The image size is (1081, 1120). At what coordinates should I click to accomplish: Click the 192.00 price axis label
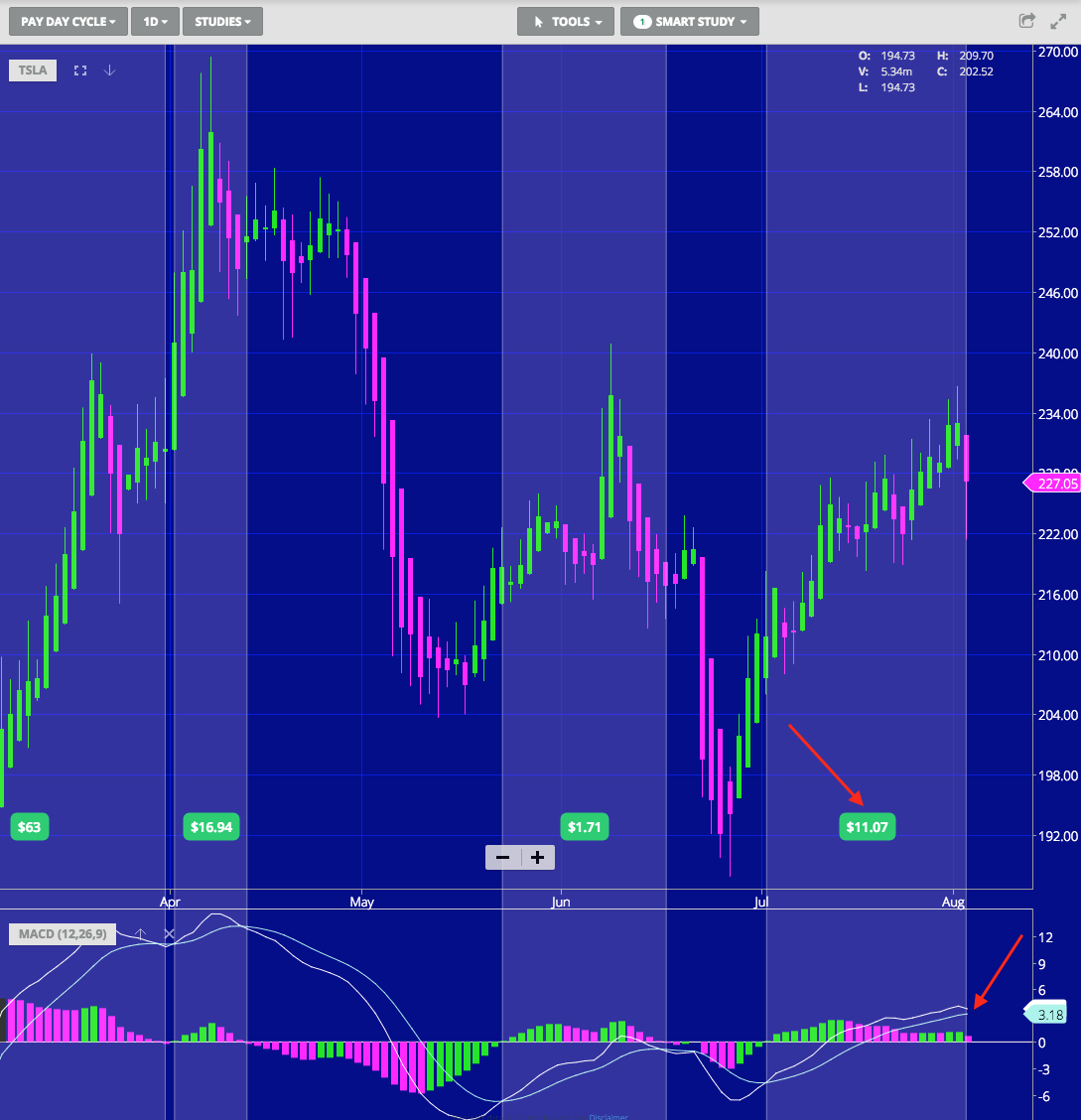(x=1057, y=836)
